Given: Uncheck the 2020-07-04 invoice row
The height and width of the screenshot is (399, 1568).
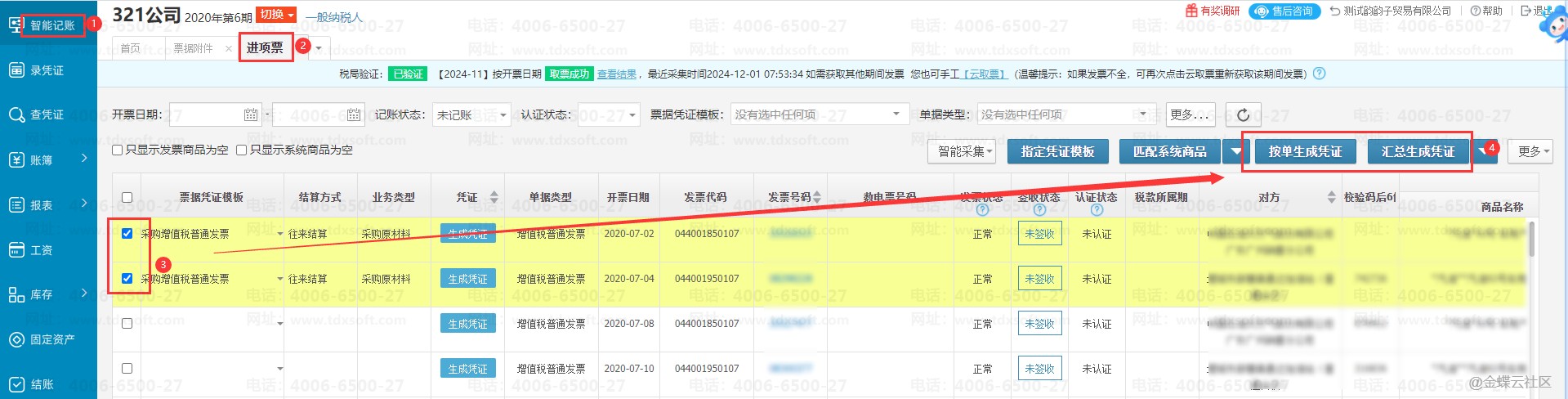Looking at the screenshot, I should tap(127, 279).
